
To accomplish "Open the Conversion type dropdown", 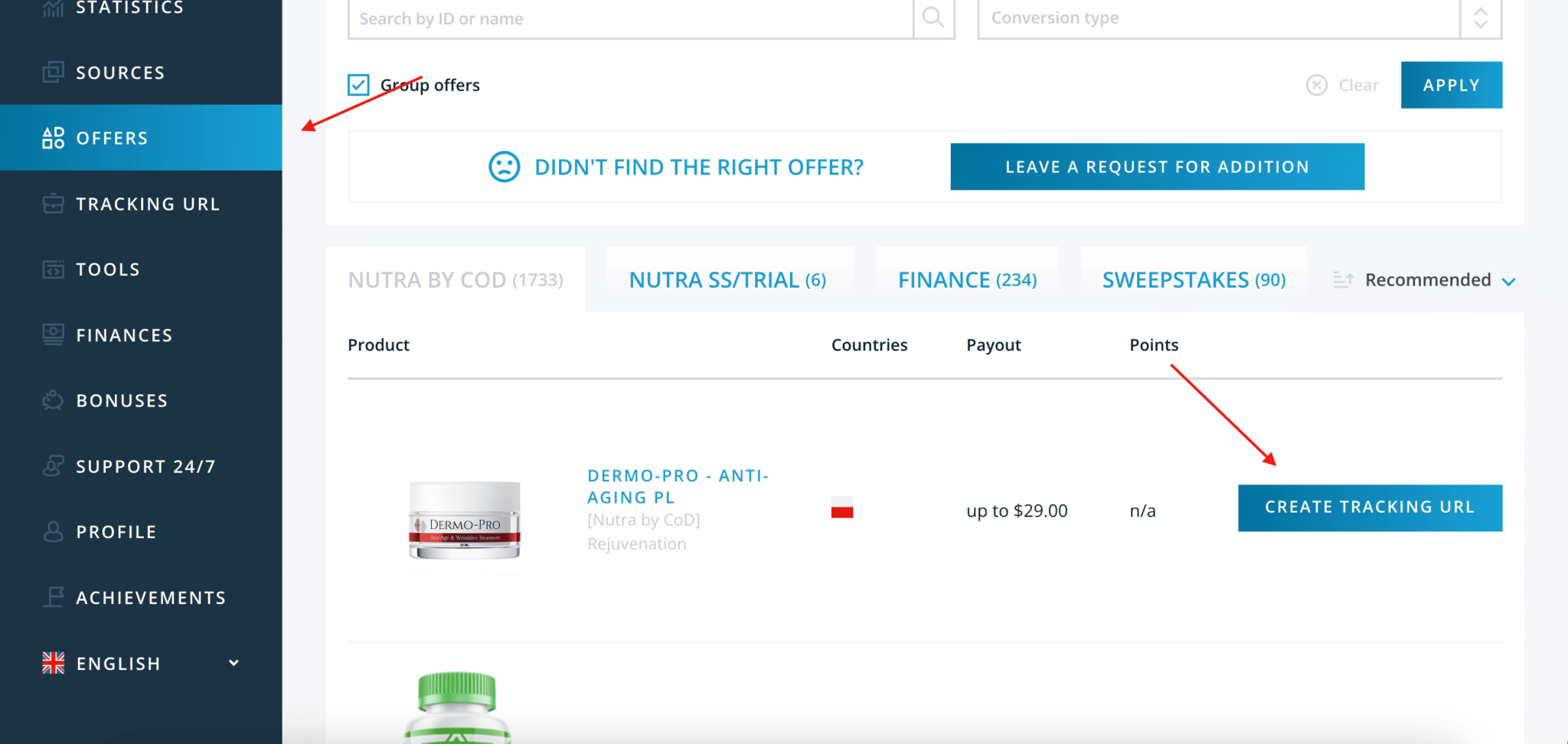I will coord(1481,17).
